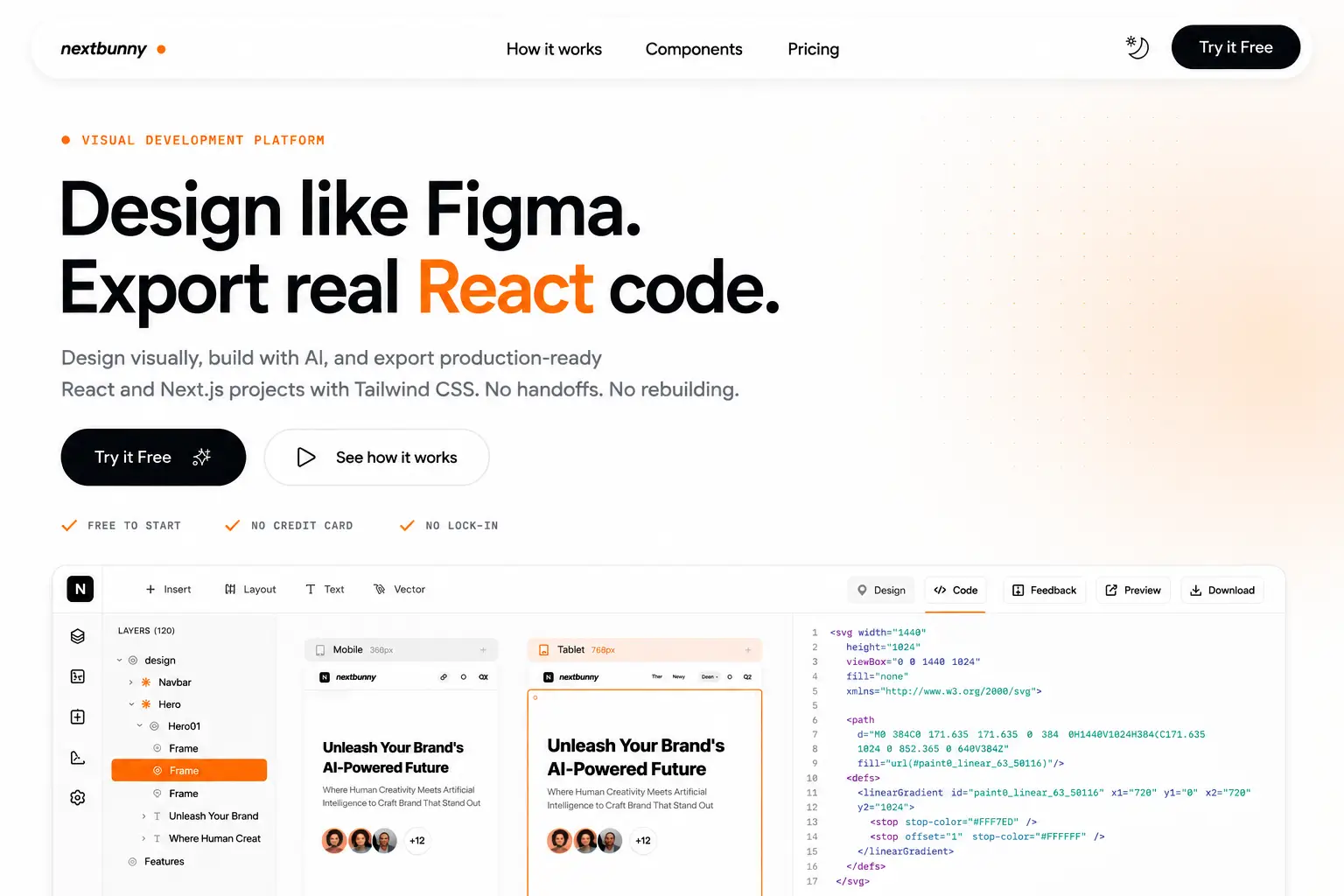This screenshot has height=896, width=1344.
Task: Open the vector shapes sidebar icon
Action: [78, 758]
